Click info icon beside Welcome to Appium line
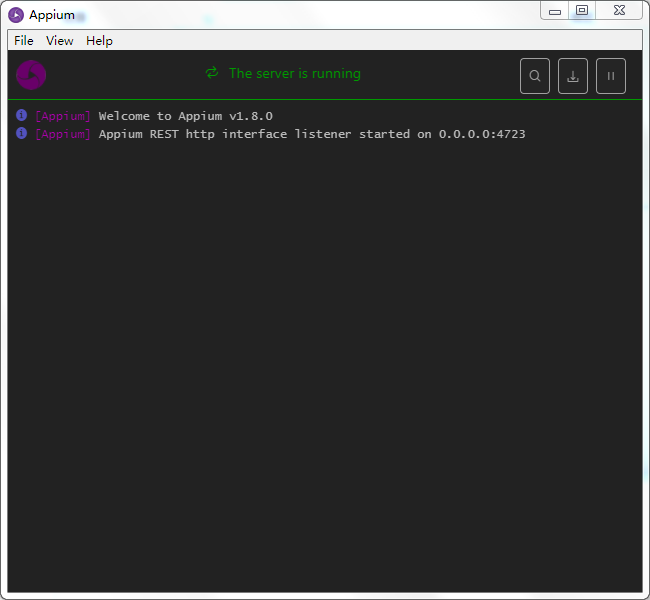This screenshot has height=600, width=650. tap(22, 115)
